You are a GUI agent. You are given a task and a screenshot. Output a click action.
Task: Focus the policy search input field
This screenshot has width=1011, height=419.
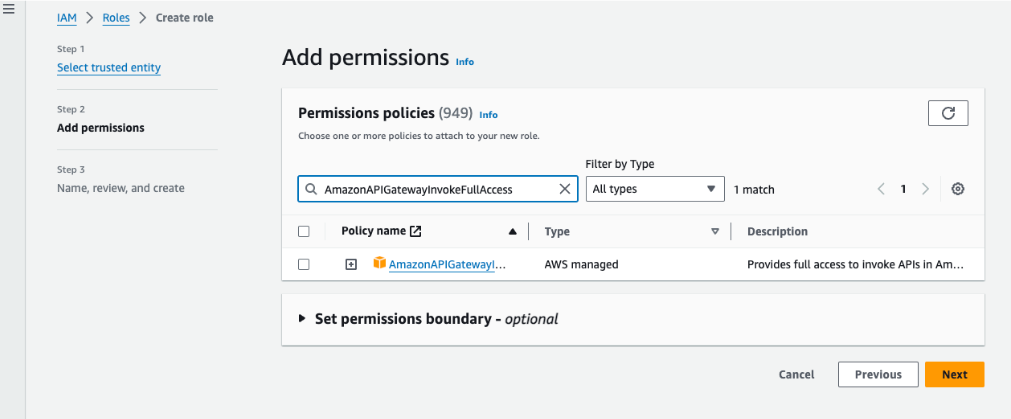(435, 188)
